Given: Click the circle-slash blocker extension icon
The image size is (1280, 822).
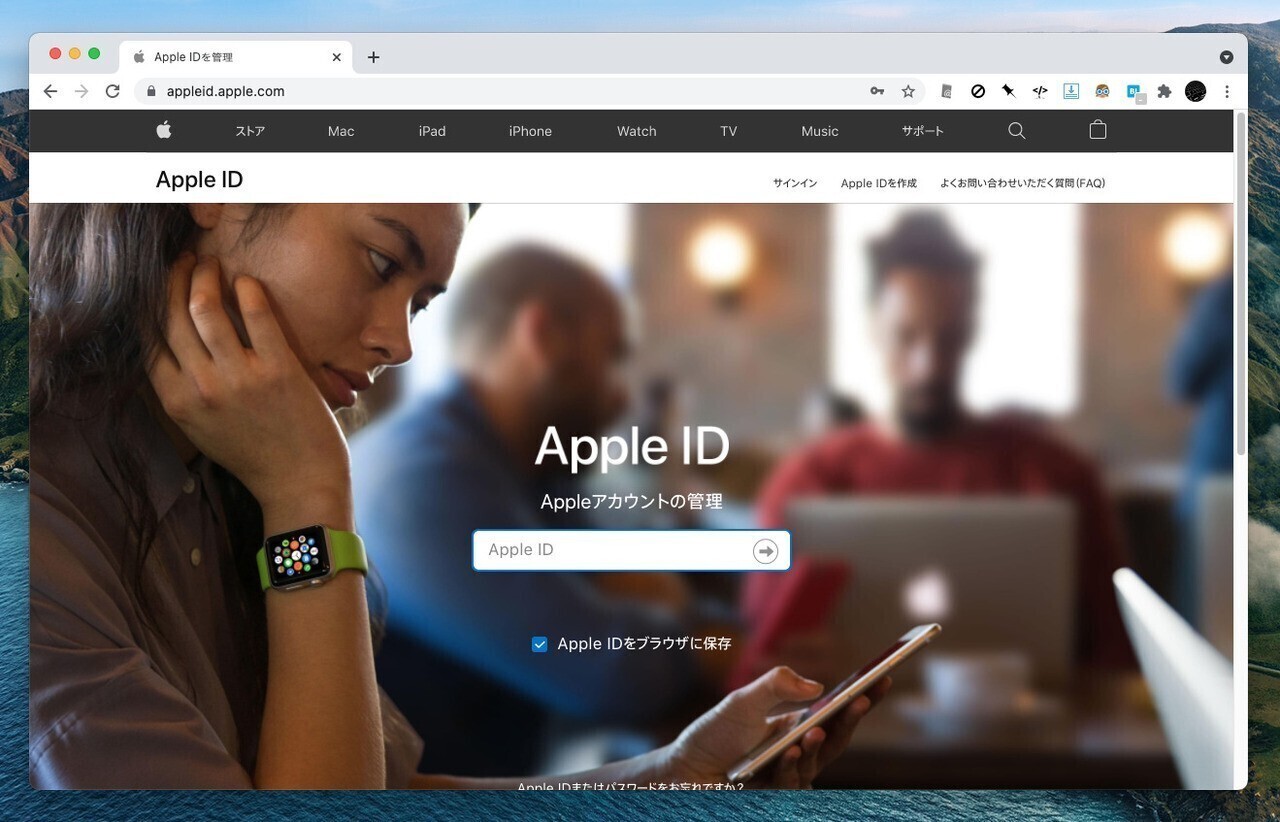Looking at the screenshot, I should (x=978, y=91).
